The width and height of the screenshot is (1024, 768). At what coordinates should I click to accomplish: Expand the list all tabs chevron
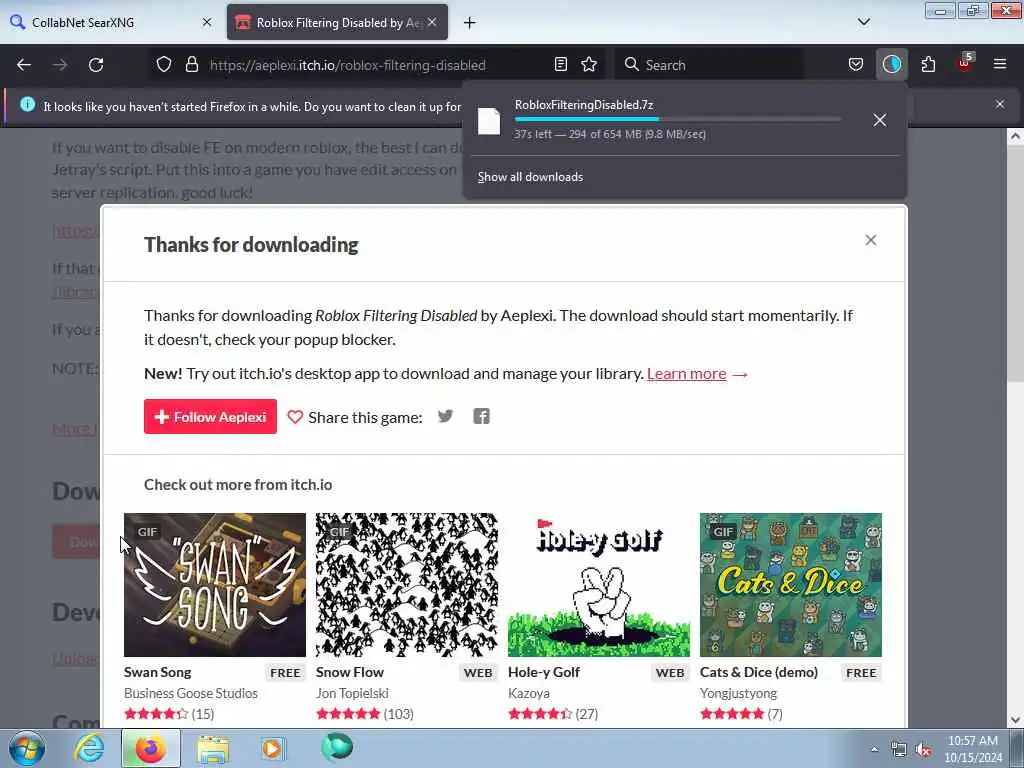pyautogui.click(x=863, y=22)
